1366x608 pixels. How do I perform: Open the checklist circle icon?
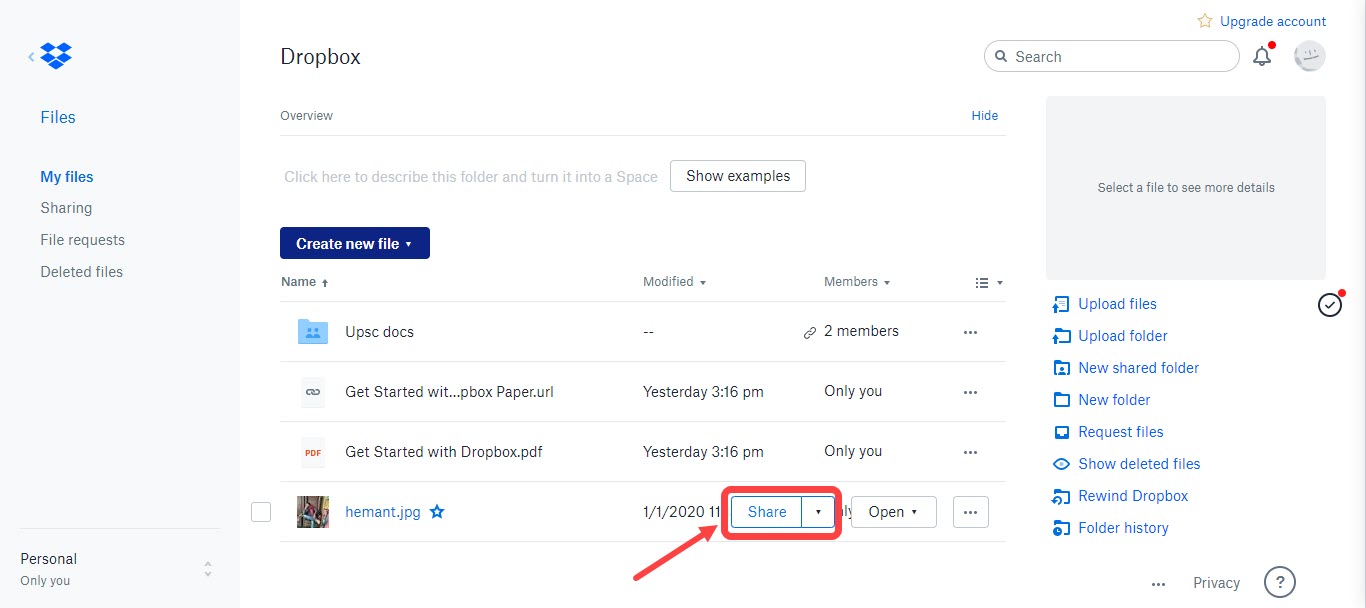1329,305
